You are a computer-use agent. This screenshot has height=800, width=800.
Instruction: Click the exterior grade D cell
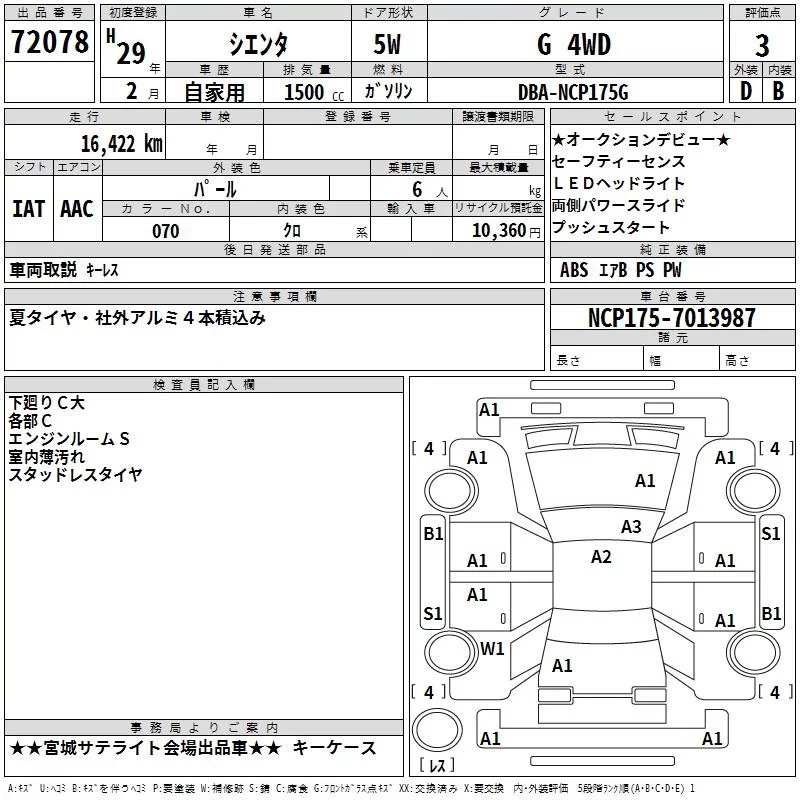tap(745, 90)
